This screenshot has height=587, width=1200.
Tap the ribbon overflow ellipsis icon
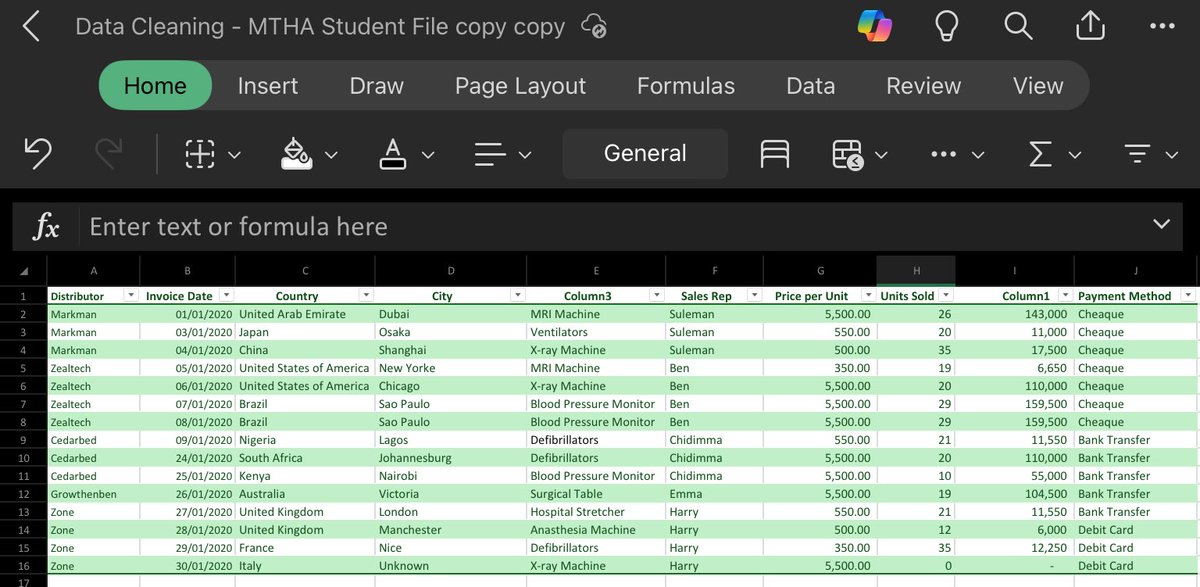tap(944, 154)
